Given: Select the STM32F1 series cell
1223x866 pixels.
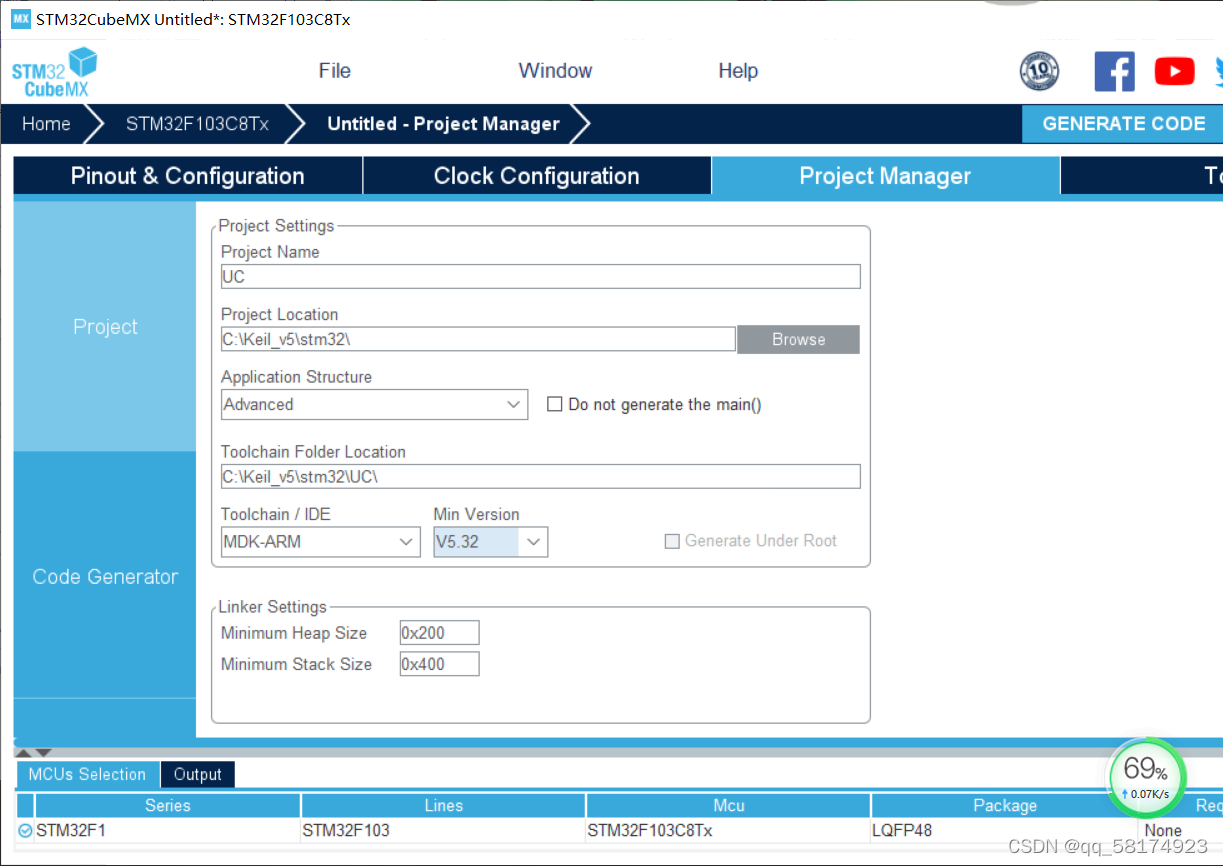Looking at the screenshot, I should click(x=167, y=830).
